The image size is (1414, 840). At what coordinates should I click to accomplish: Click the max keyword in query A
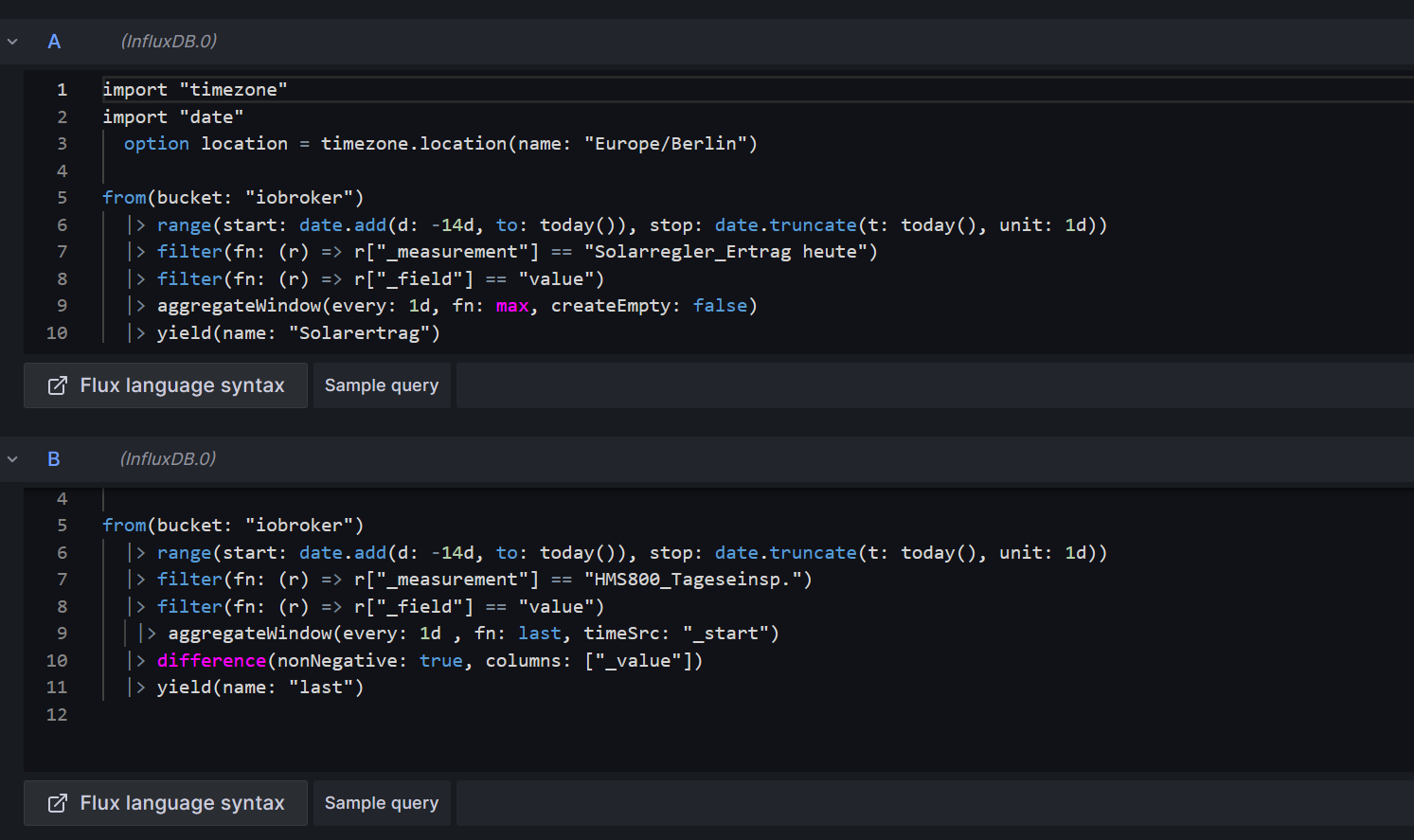coord(512,305)
